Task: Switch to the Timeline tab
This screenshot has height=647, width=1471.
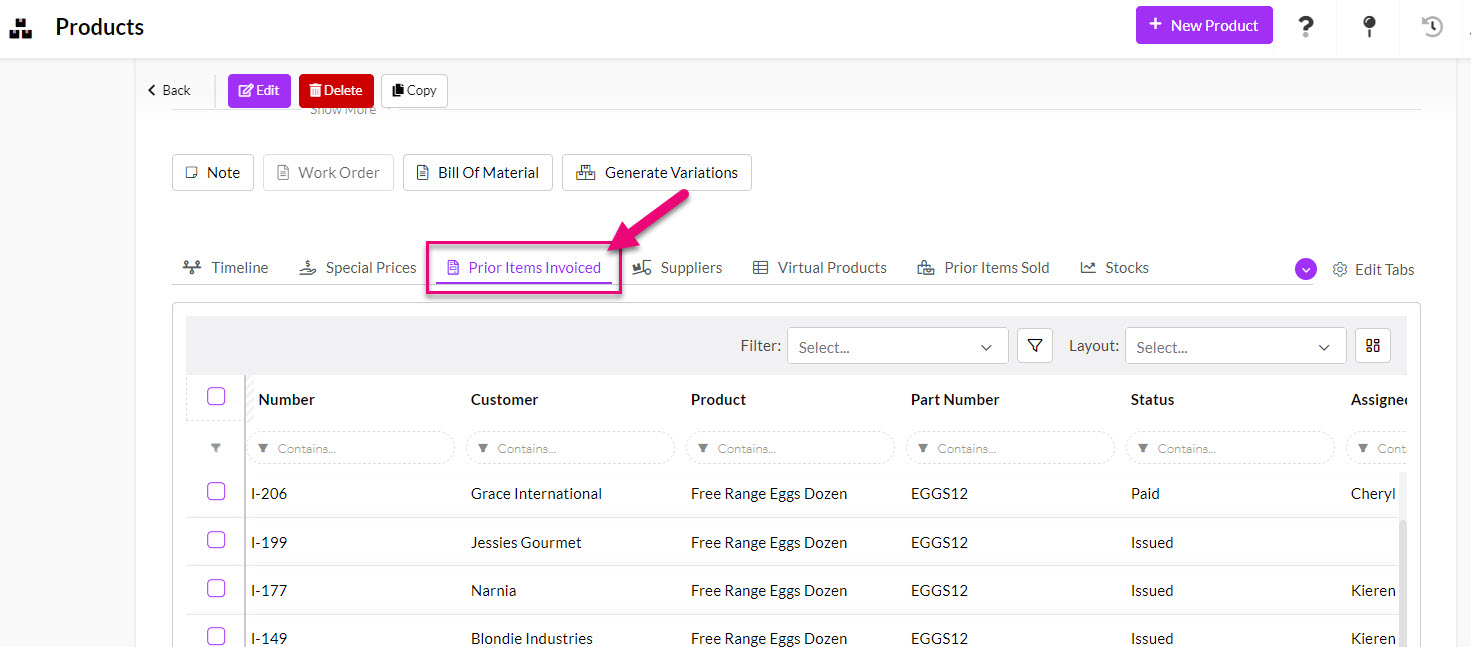Action: [226, 268]
